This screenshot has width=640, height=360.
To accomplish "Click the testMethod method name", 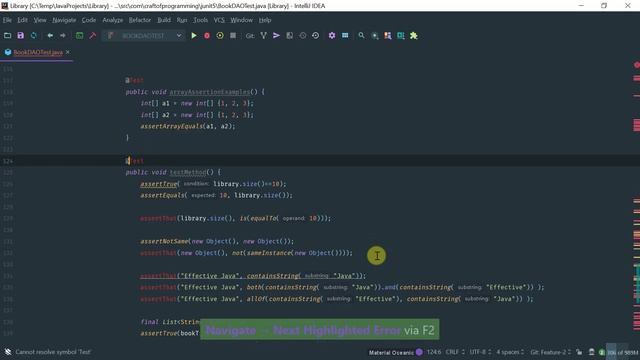I will [x=188, y=172].
